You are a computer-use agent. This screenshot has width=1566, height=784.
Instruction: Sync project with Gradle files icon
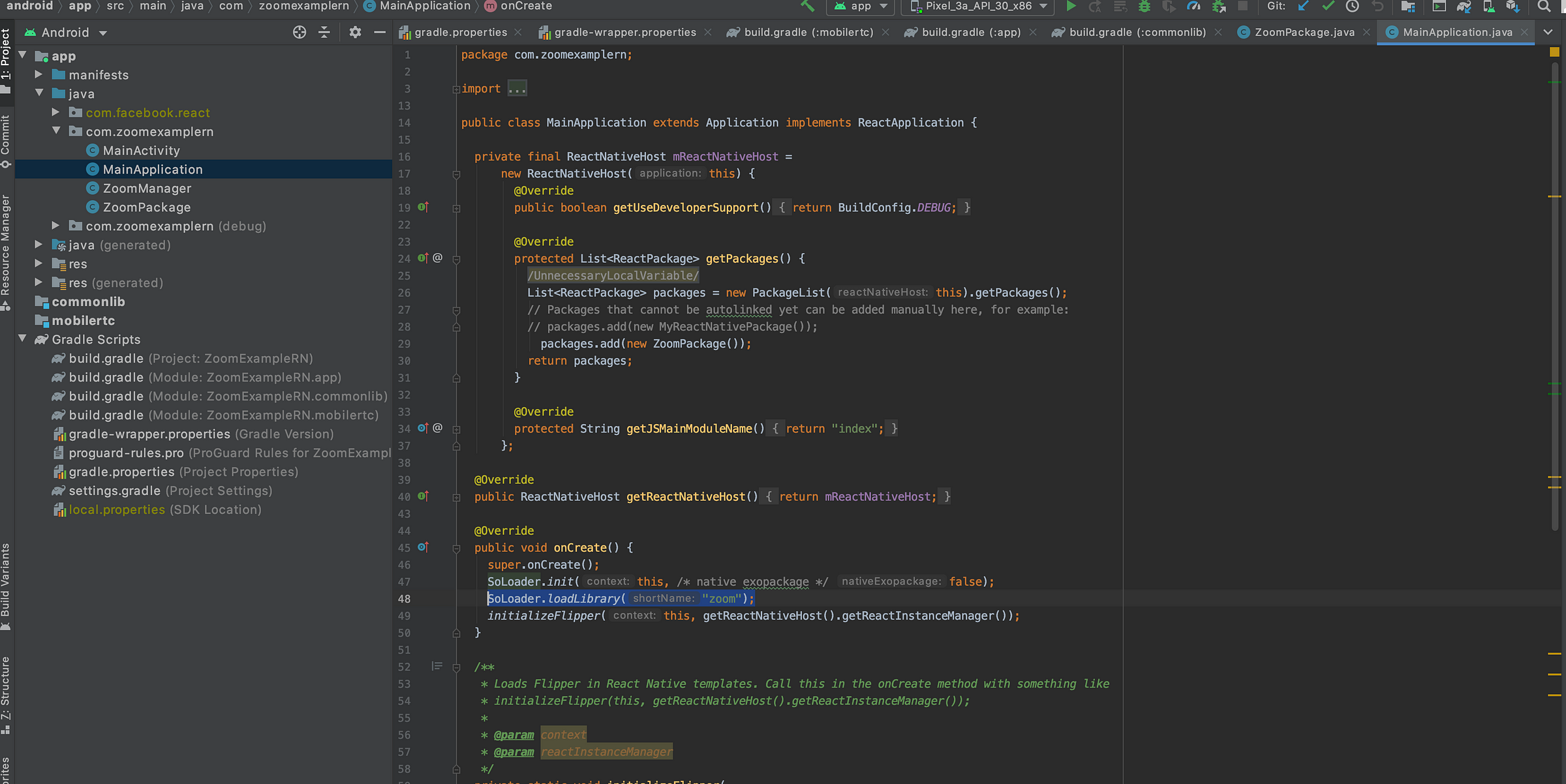point(1464,7)
